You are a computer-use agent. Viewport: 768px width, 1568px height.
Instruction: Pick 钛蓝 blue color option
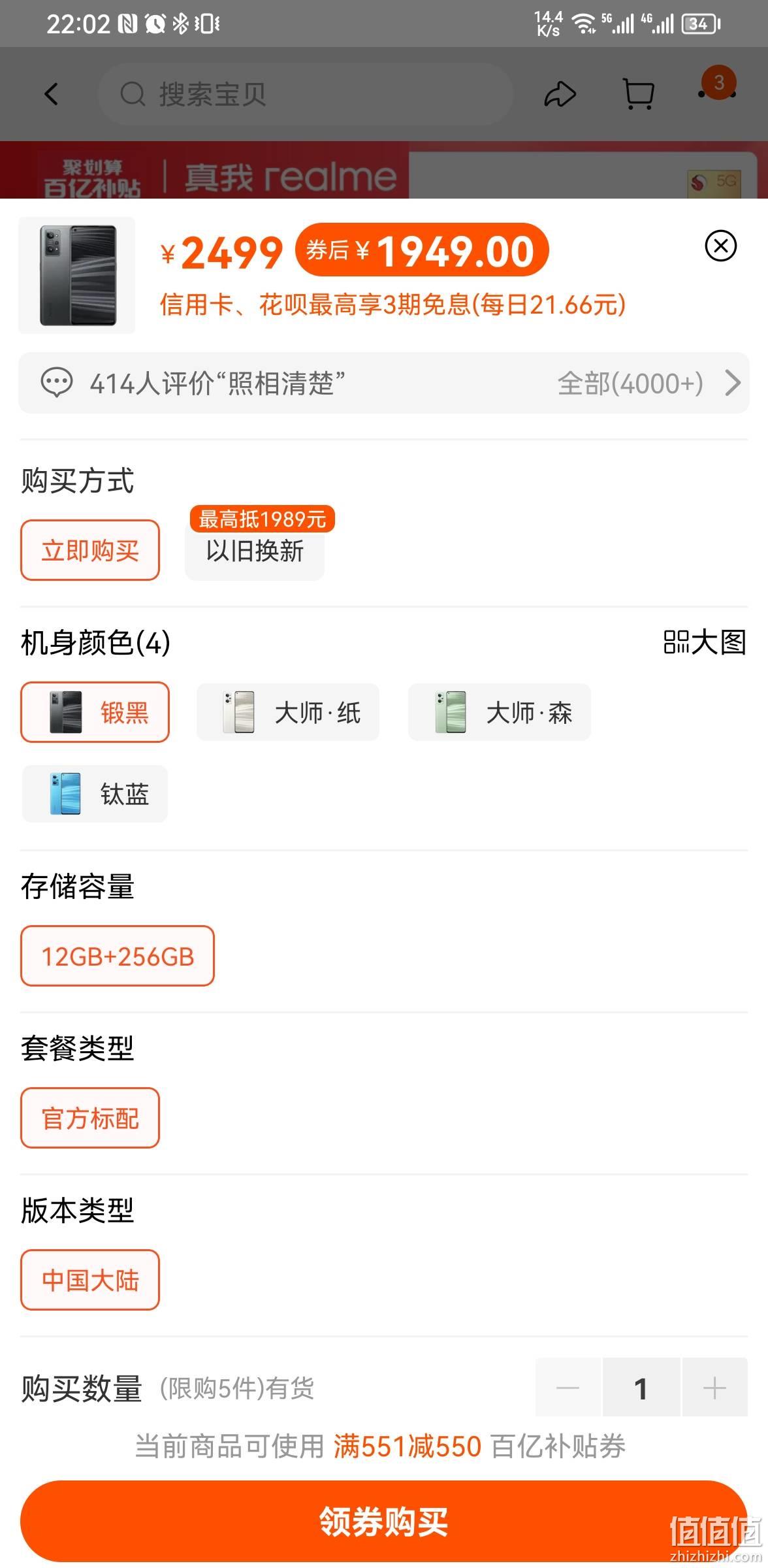[95, 794]
